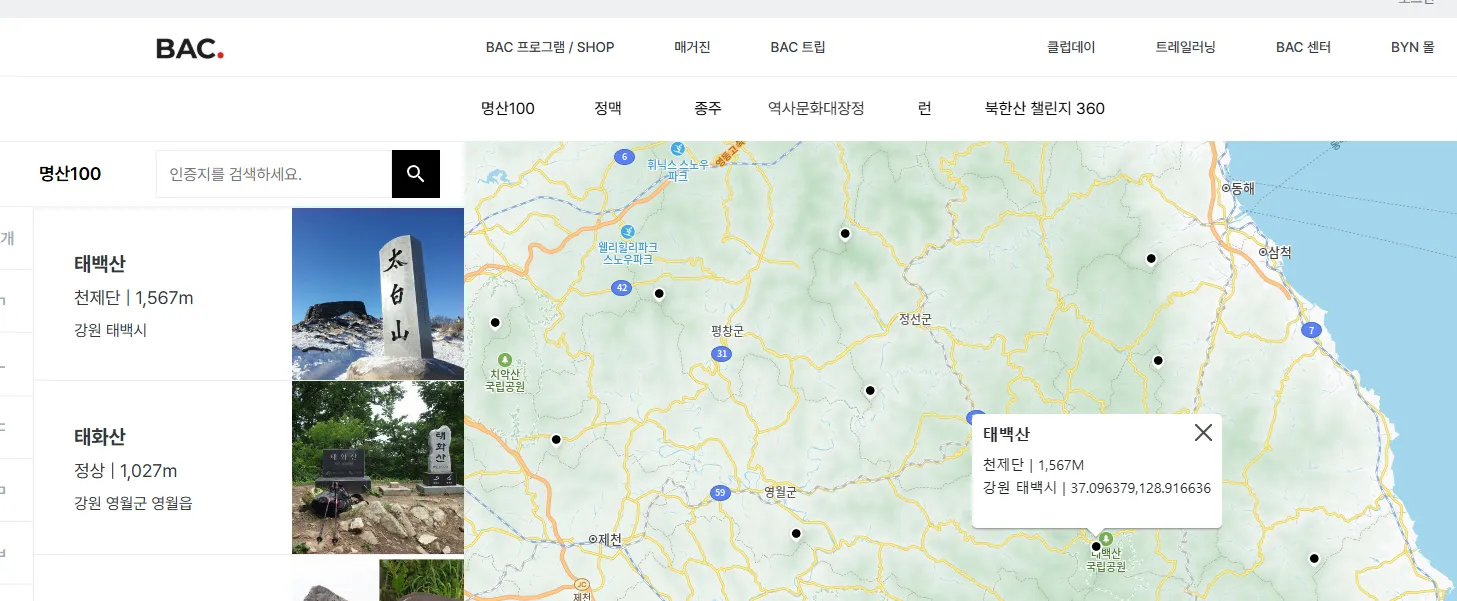
Task: Click 정상 | 1,027m text
Action: tap(125, 471)
